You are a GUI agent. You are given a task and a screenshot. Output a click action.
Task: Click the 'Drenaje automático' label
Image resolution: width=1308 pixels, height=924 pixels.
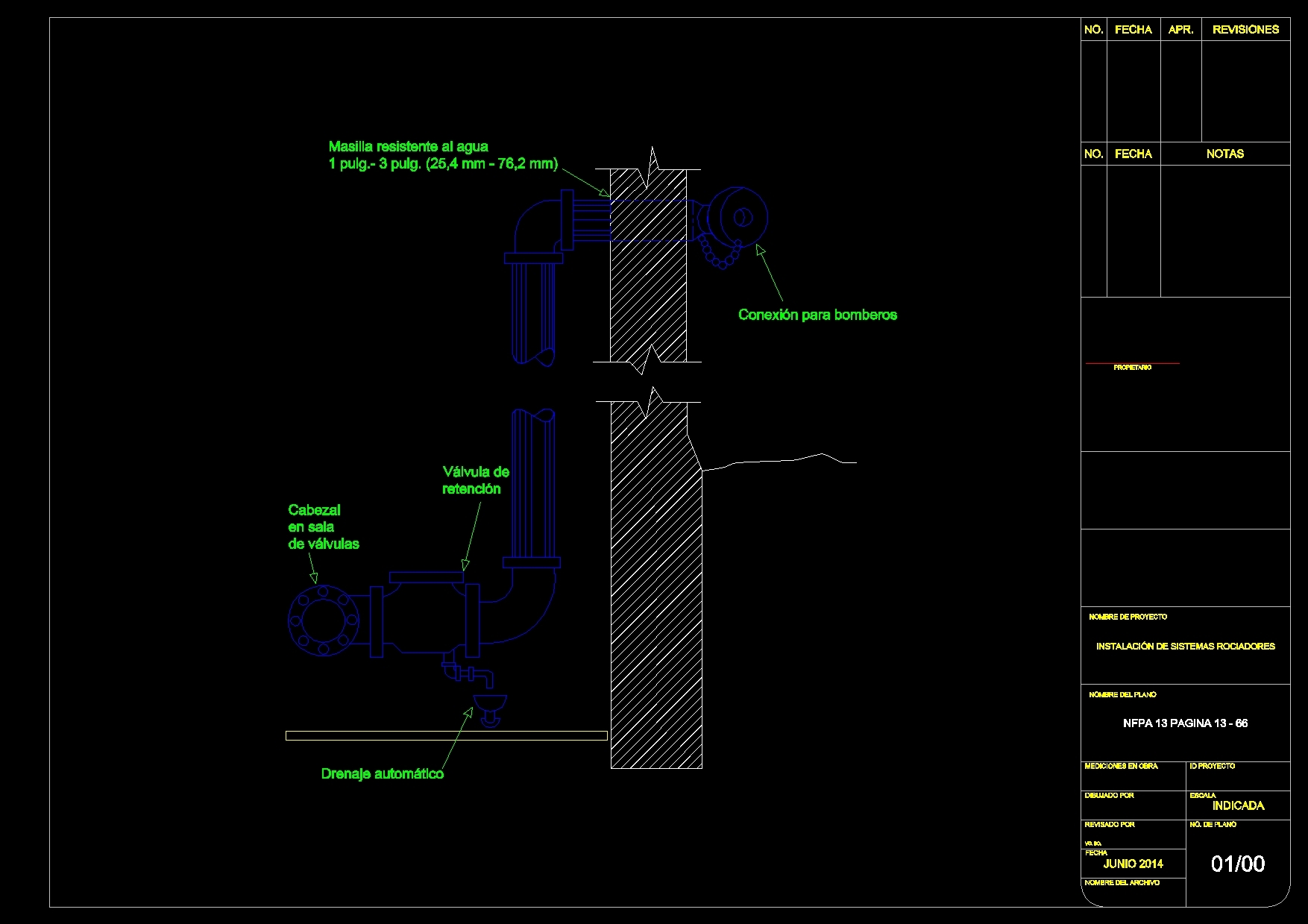383,774
